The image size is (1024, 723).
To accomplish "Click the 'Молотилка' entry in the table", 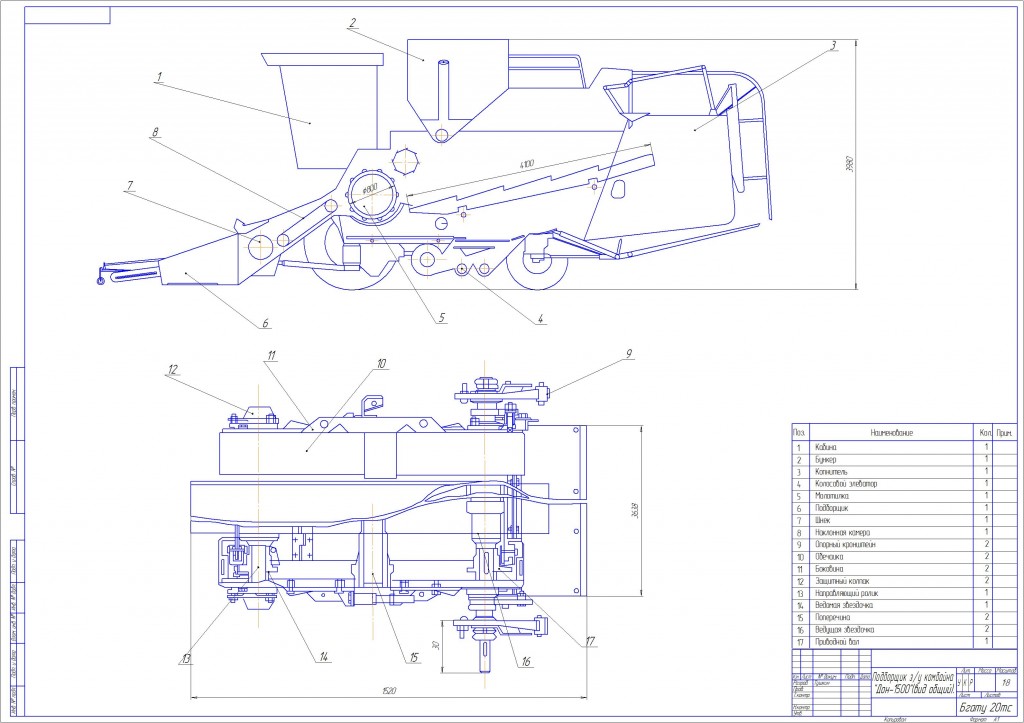I will point(832,496).
